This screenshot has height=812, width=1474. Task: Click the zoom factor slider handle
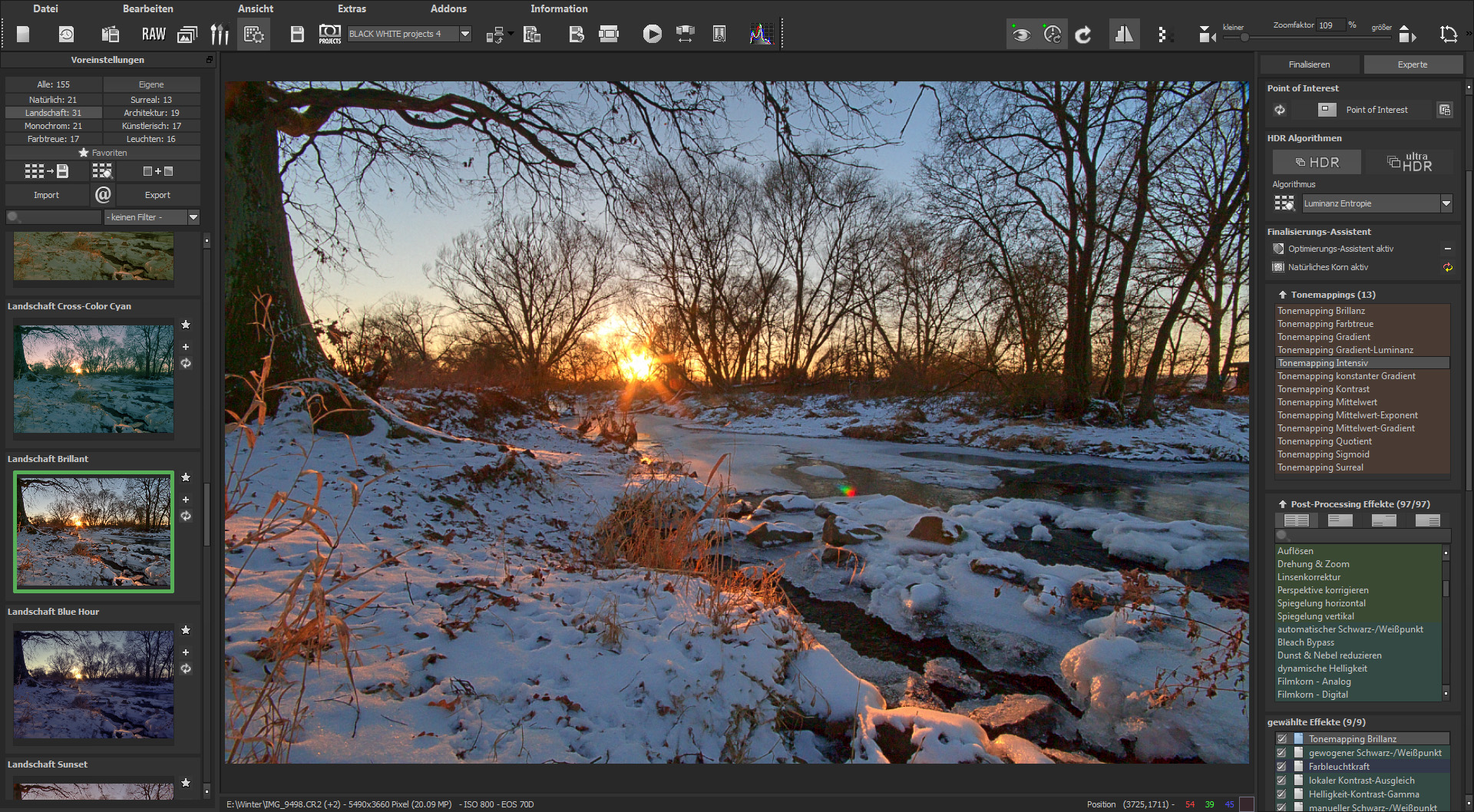1244,37
